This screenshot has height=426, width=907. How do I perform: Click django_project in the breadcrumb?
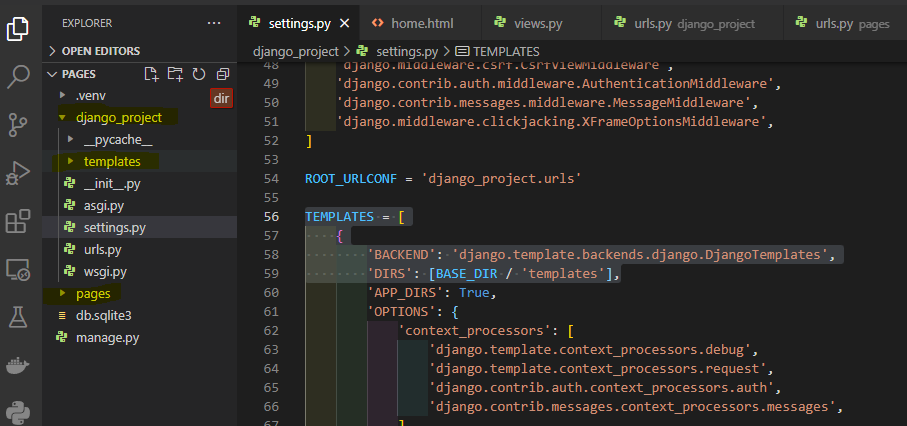point(296,51)
